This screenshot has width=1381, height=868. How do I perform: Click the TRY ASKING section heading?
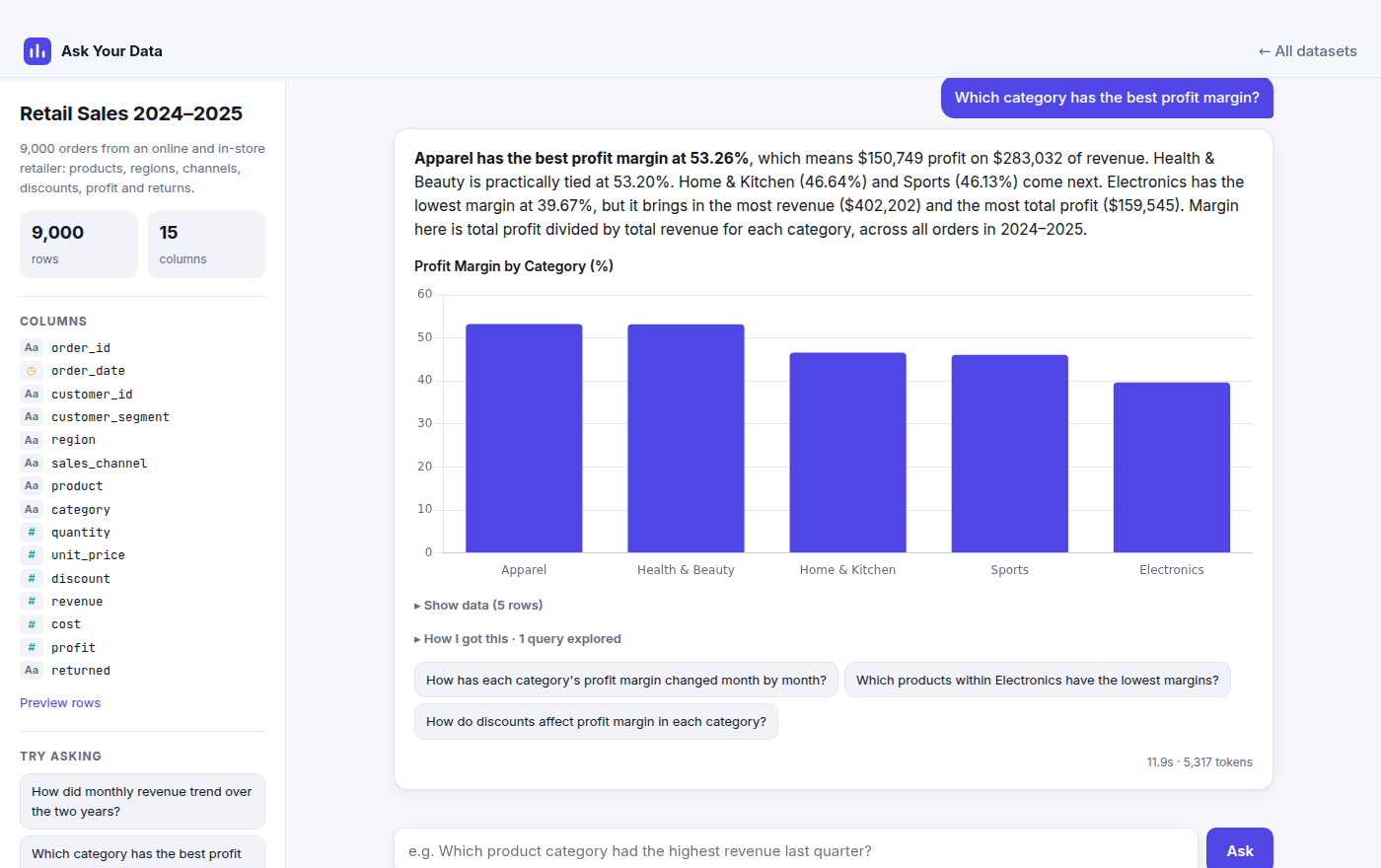click(x=60, y=757)
